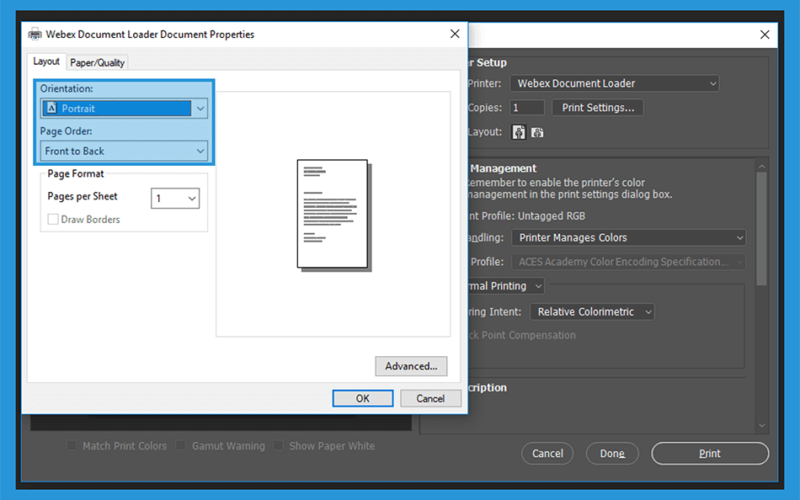Click the Done button
800x500 pixels.
612,453
